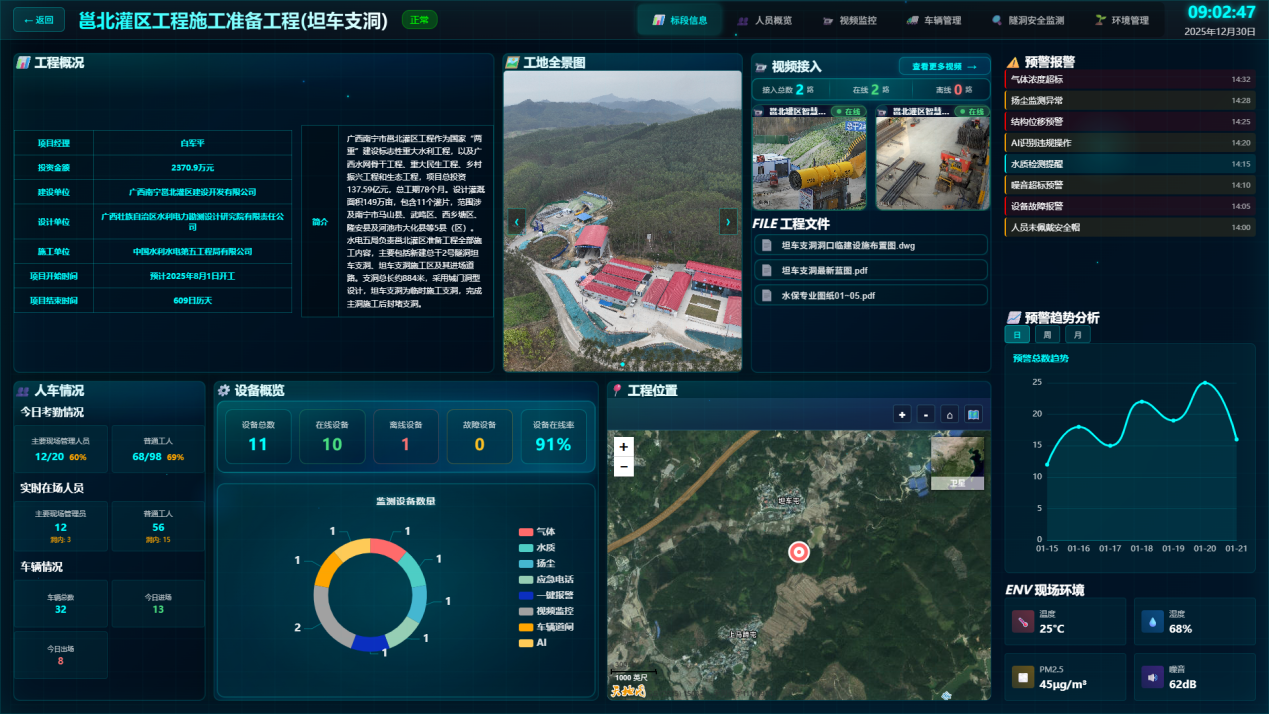The image size is (1269, 714).
Task: Click the white zoom-in plus on map
Action: pyautogui.click(x=624, y=447)
